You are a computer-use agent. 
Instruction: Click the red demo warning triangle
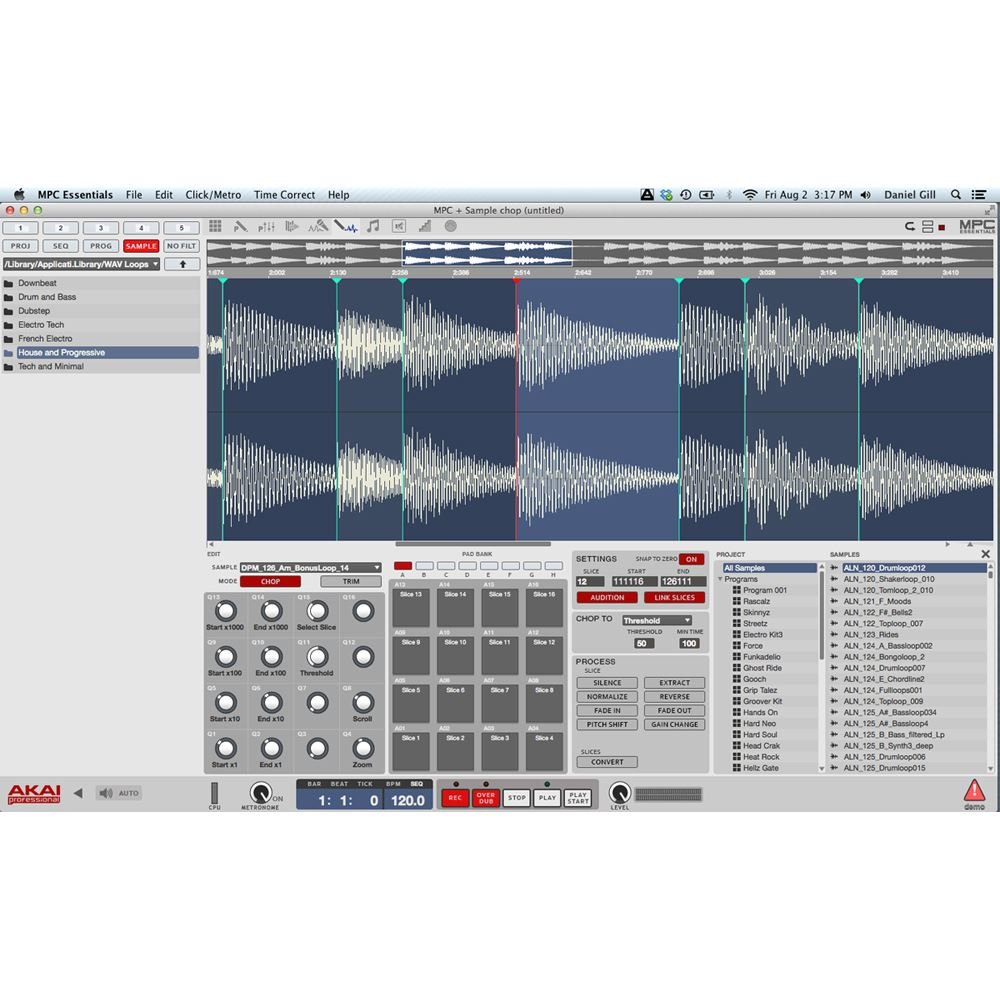pyautogui.click(x=973, y=790)
